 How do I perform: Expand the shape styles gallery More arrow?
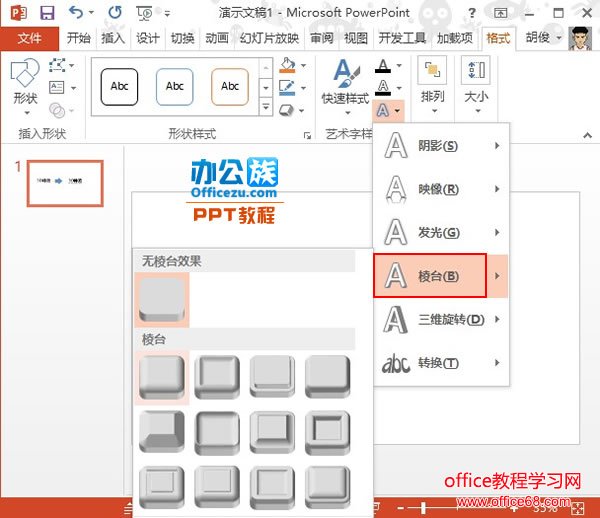click(x=266, y=107)
